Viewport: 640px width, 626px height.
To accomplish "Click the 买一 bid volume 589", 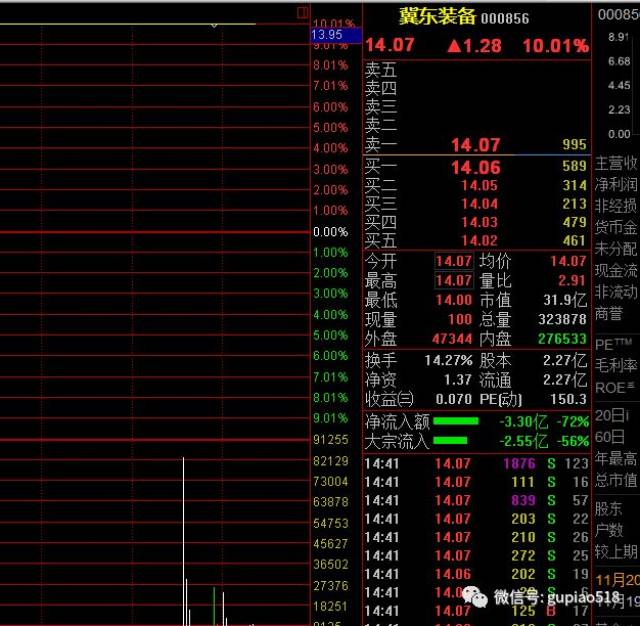I will pyautogui.click(x=574, y=166).
